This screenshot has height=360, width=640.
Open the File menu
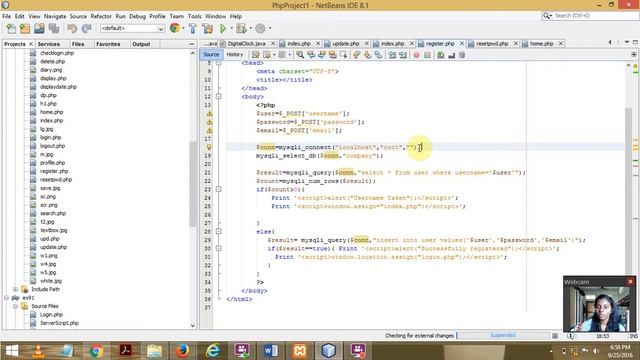pyautogui.click(x=7, y=16)
